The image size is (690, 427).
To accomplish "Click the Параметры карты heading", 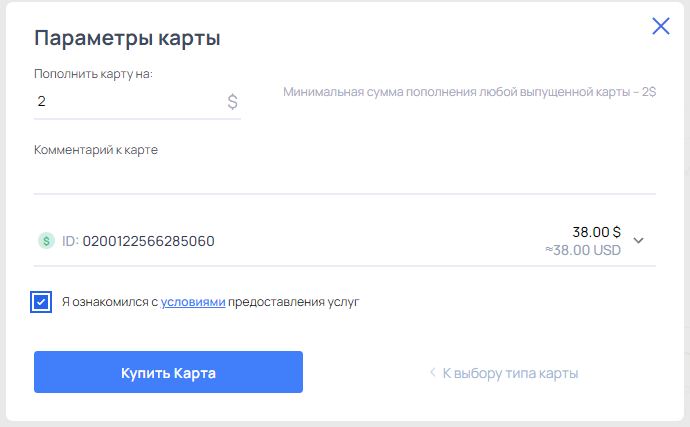I will [x=127, y=38].
